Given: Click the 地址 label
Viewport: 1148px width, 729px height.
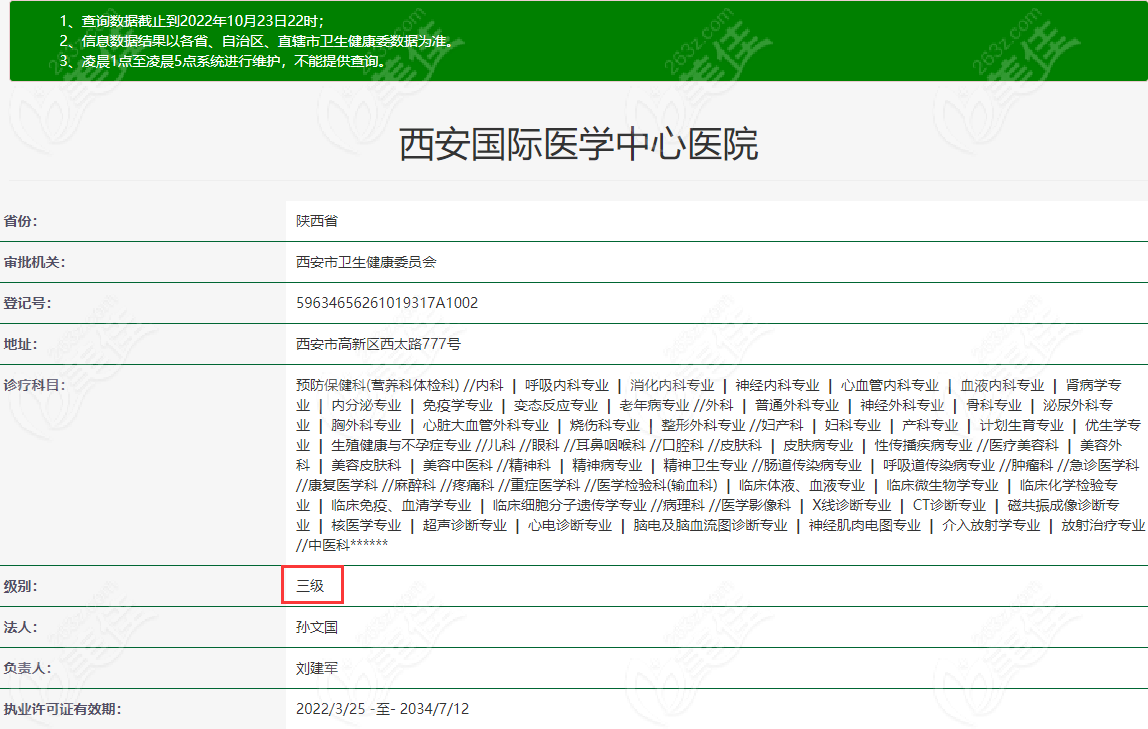Looking at the screenshot, I should [20, 344].
